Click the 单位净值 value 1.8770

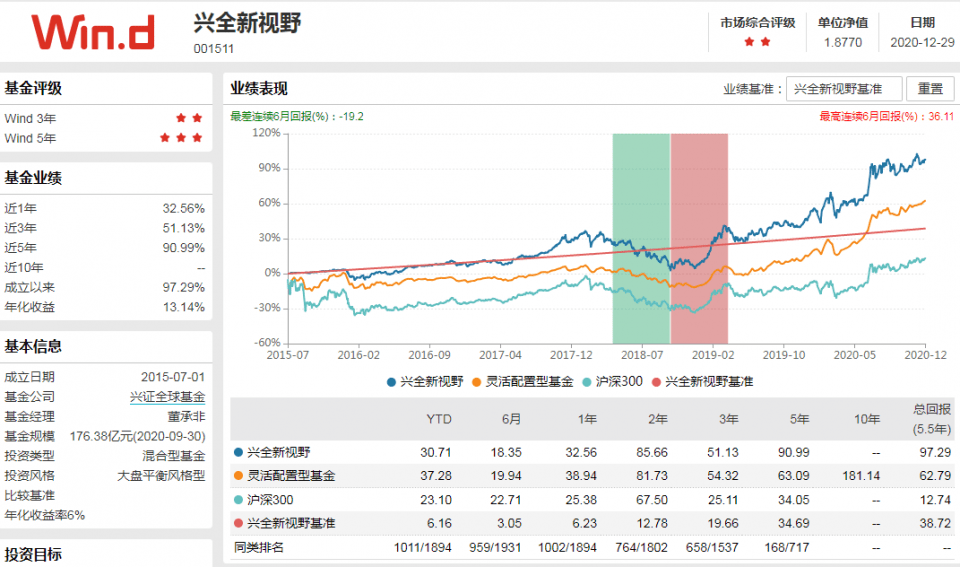(x=843, y=42)
